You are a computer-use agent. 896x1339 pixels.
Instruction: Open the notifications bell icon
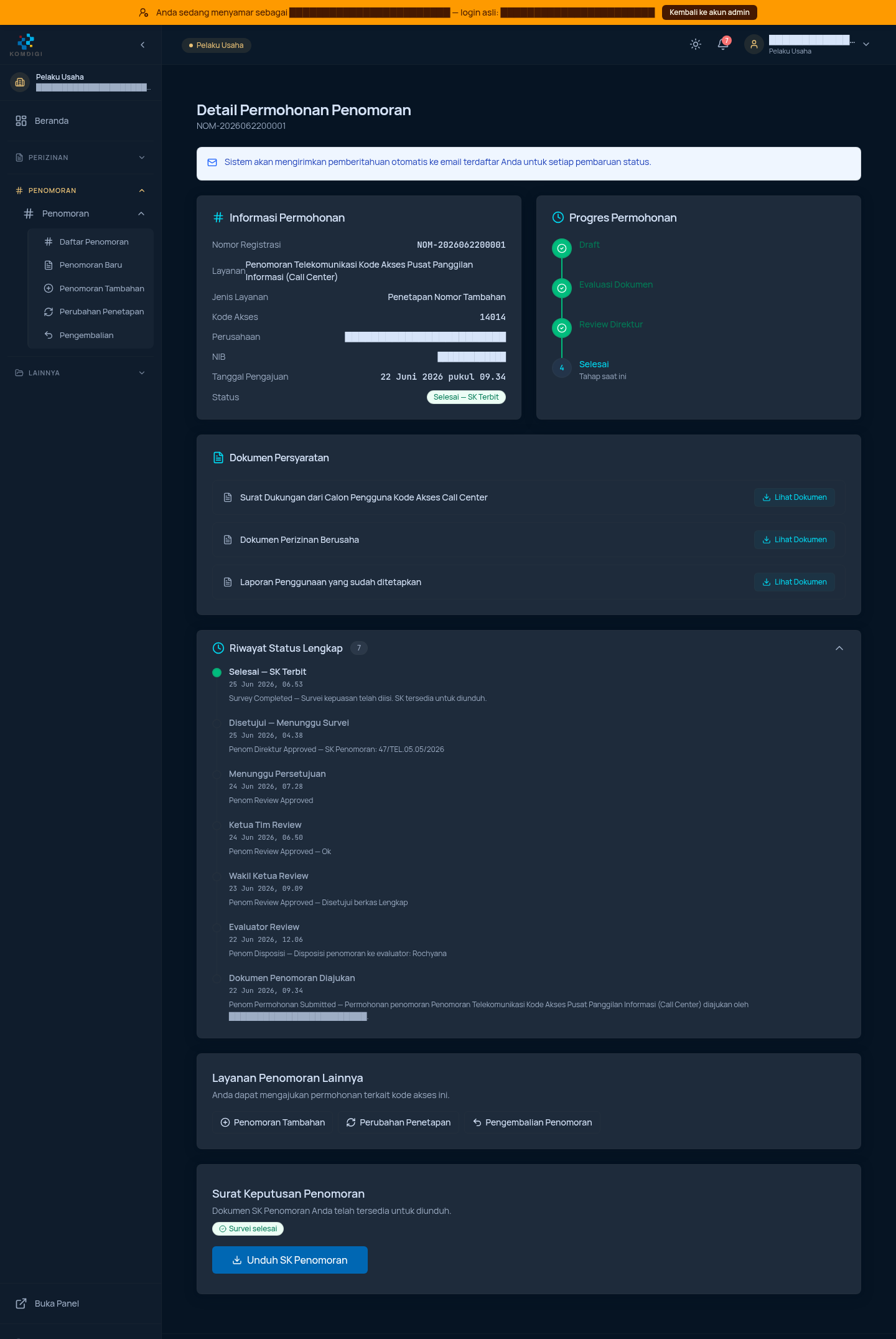click(x=723, y=44)
